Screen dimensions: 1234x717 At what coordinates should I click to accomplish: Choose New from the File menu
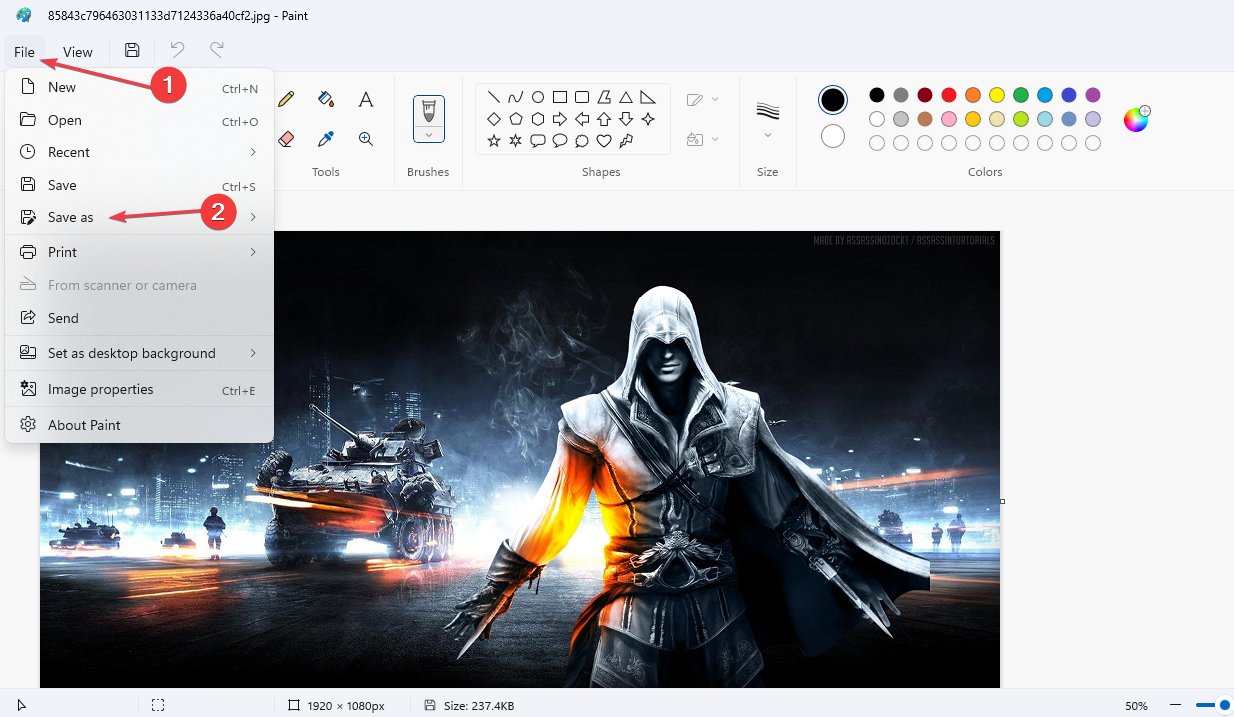139,87
